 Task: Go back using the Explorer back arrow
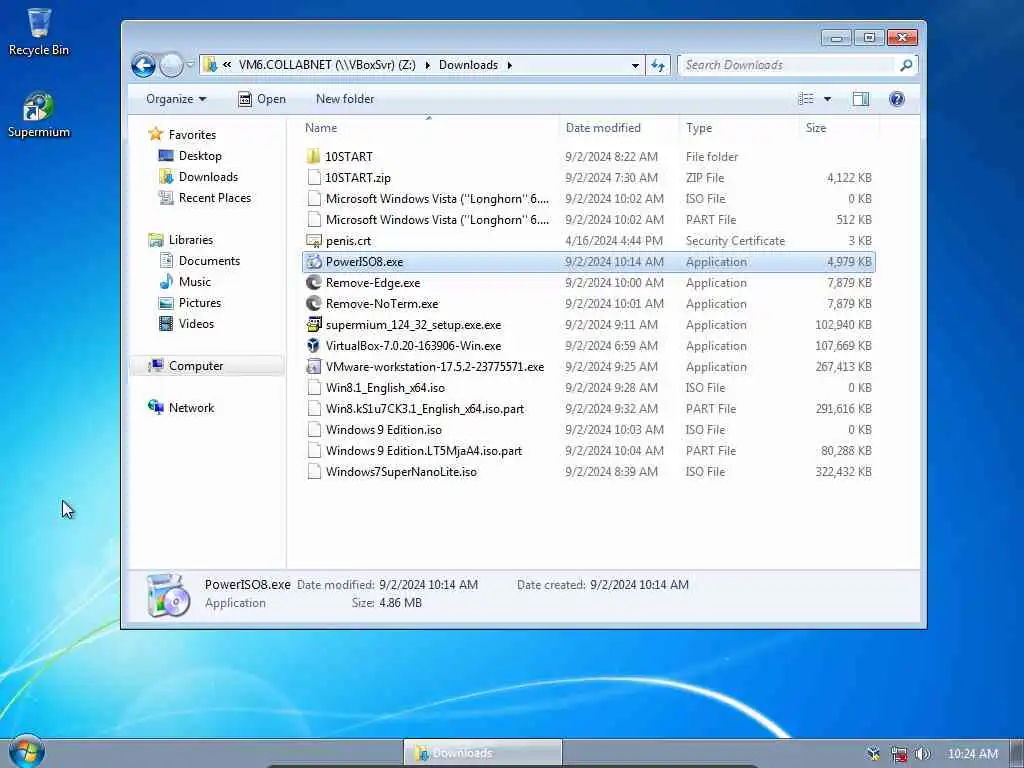143,65
